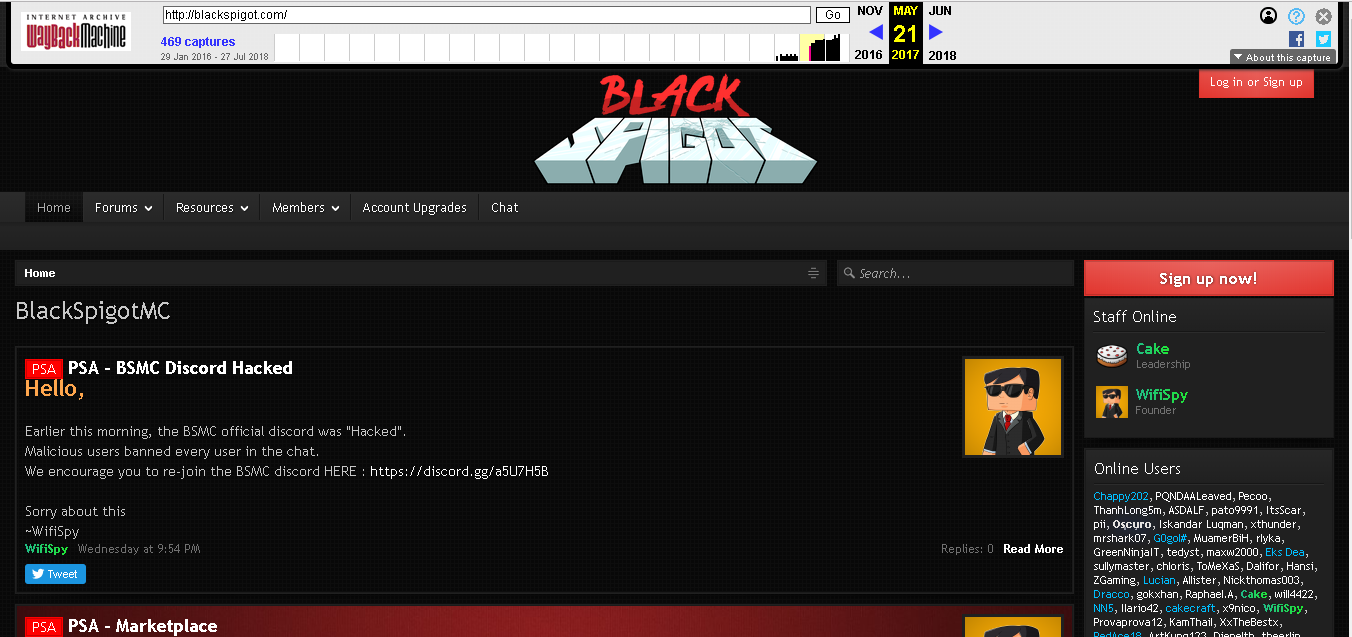Viewport: 1352px width, 637px height.
Task: Open Chappy202 in Online Users
Action: (1121, 496)
